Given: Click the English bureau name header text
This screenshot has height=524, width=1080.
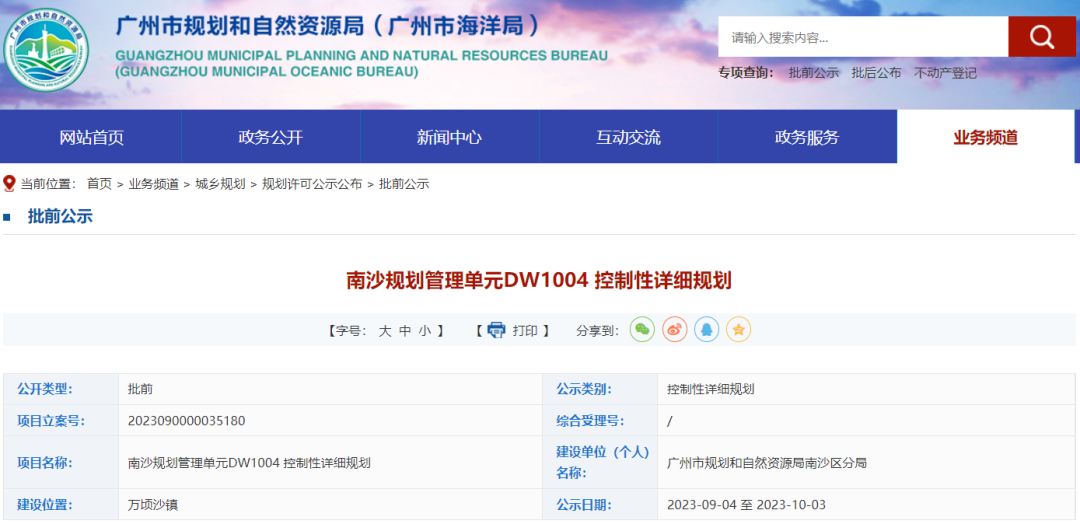Looking at the screenshot, I should [x=362, y=63].
